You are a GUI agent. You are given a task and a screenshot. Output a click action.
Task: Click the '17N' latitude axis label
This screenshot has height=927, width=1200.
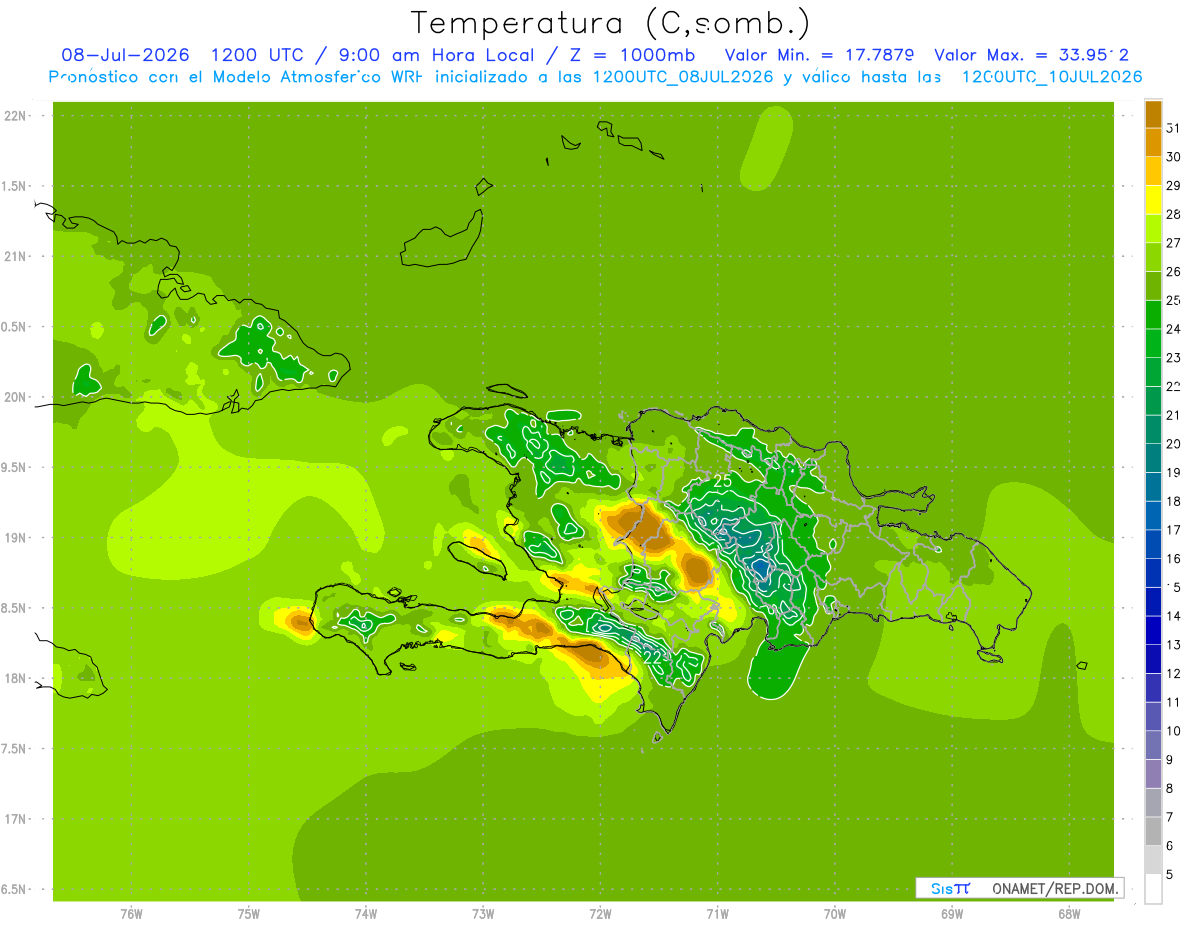16,819
